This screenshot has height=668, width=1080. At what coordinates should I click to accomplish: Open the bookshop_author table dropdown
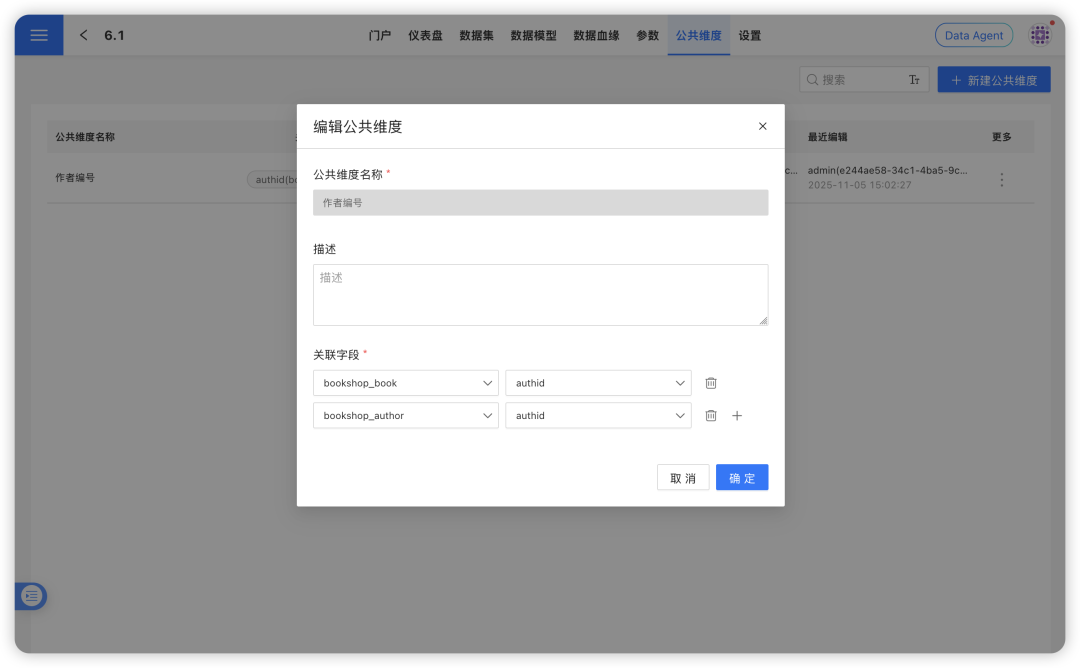[x=405, y=415]
